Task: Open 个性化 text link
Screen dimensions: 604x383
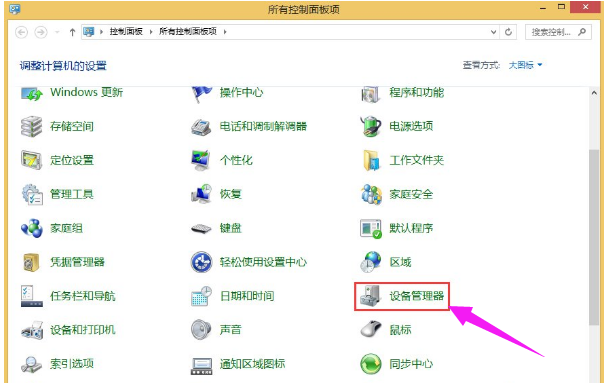Action: point(236,160)
